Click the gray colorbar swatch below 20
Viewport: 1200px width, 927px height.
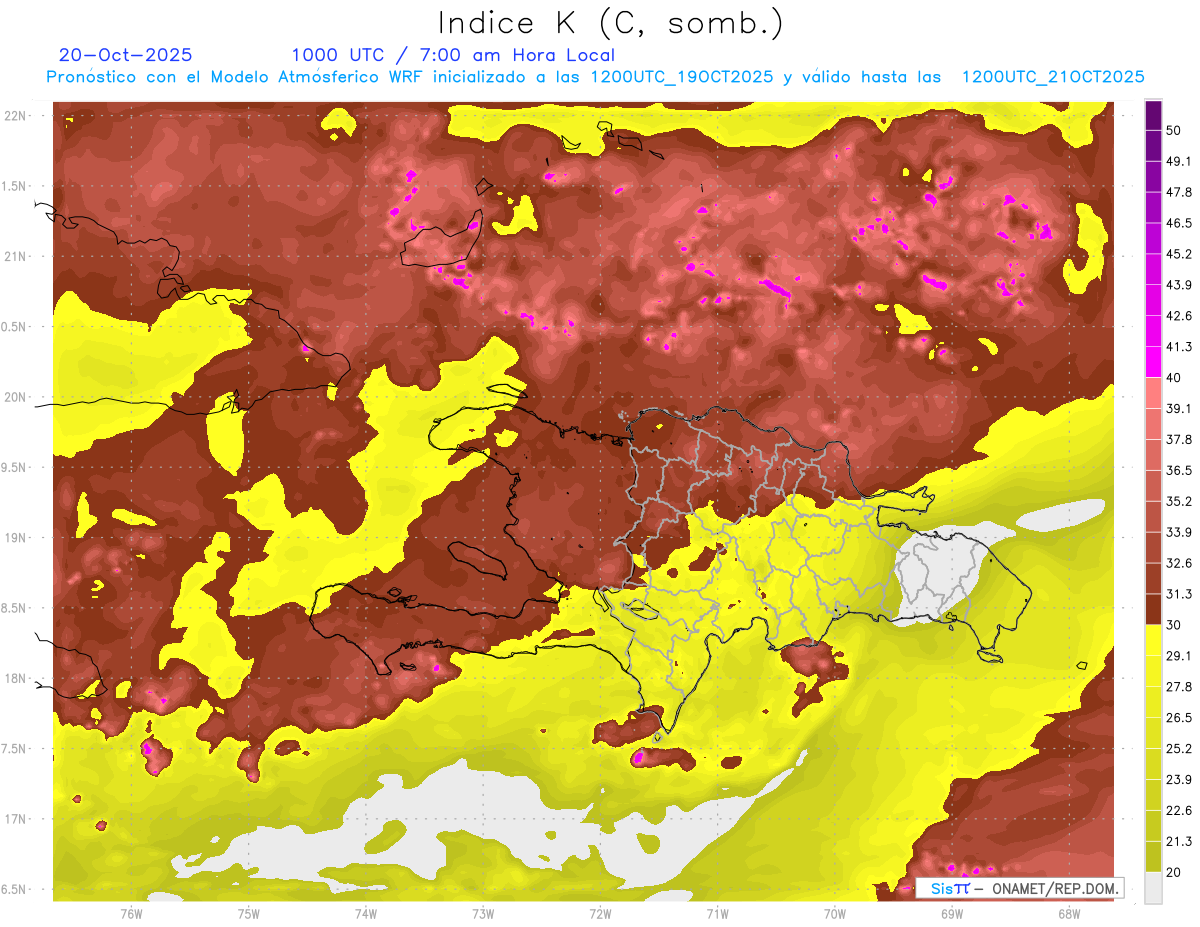[x=1153, y=887]
